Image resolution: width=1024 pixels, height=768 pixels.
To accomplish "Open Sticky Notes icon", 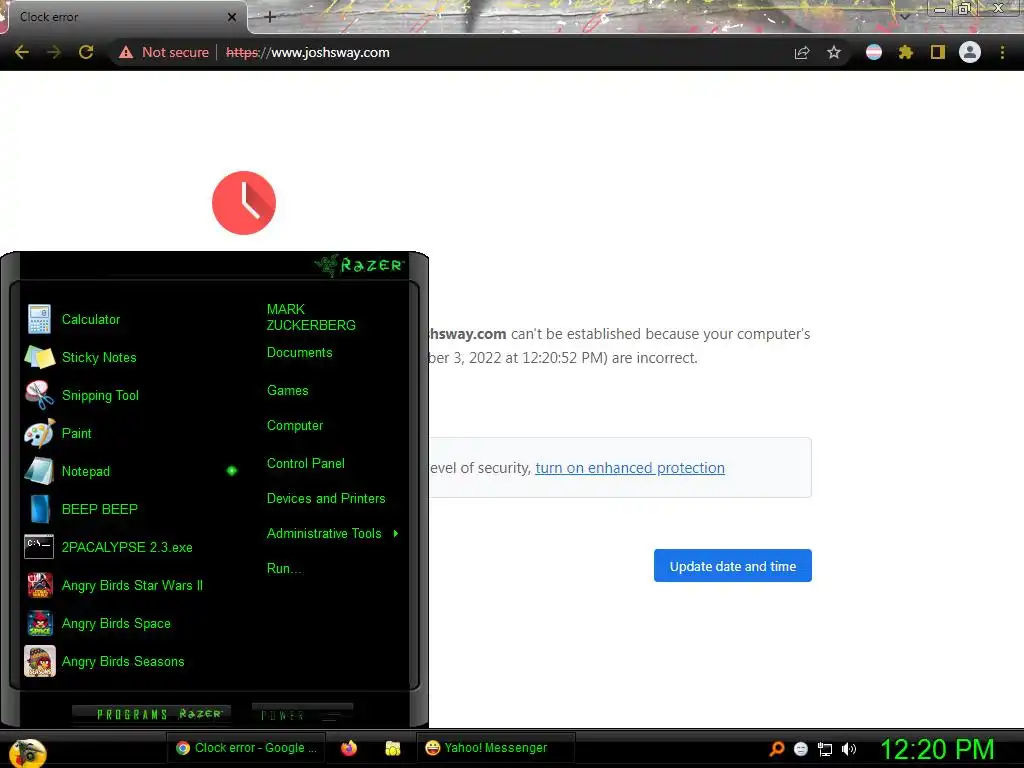I will pyautogui.click(x=39, y=357).
